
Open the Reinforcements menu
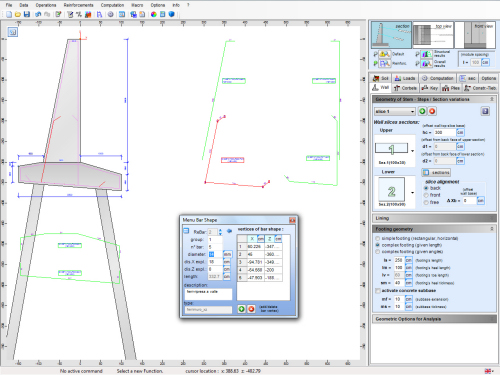click(x=79, y=5)
